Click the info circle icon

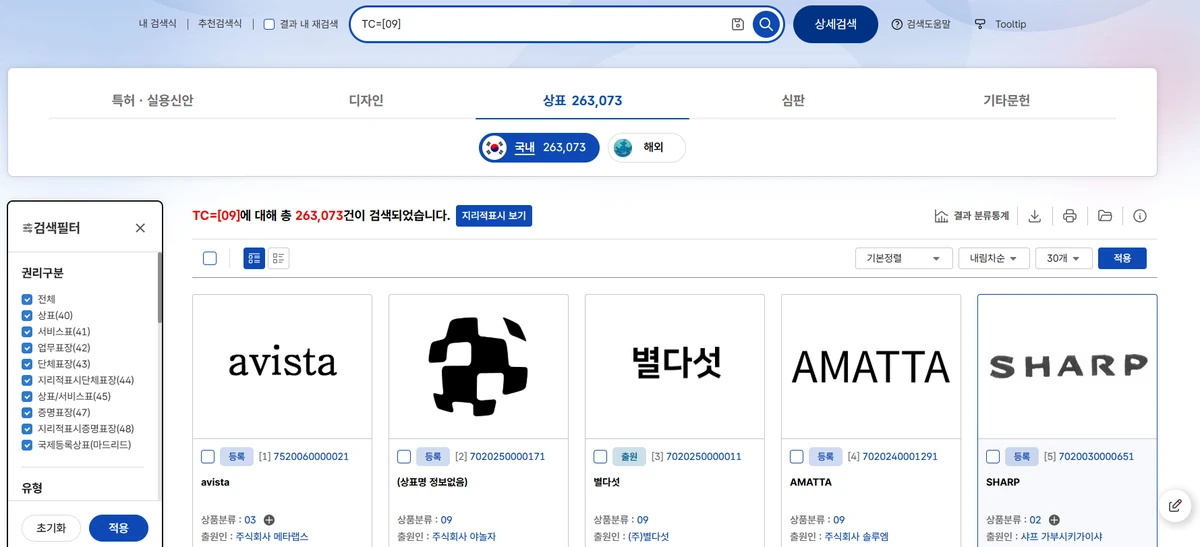tap(1140, 216)
